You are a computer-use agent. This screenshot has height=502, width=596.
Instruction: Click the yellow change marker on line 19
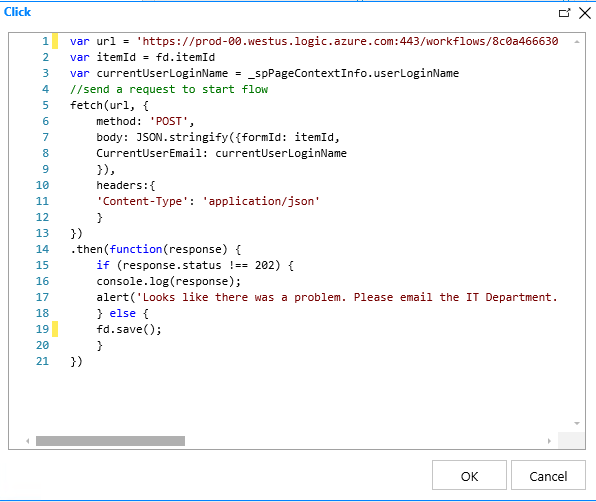(55, 329)
